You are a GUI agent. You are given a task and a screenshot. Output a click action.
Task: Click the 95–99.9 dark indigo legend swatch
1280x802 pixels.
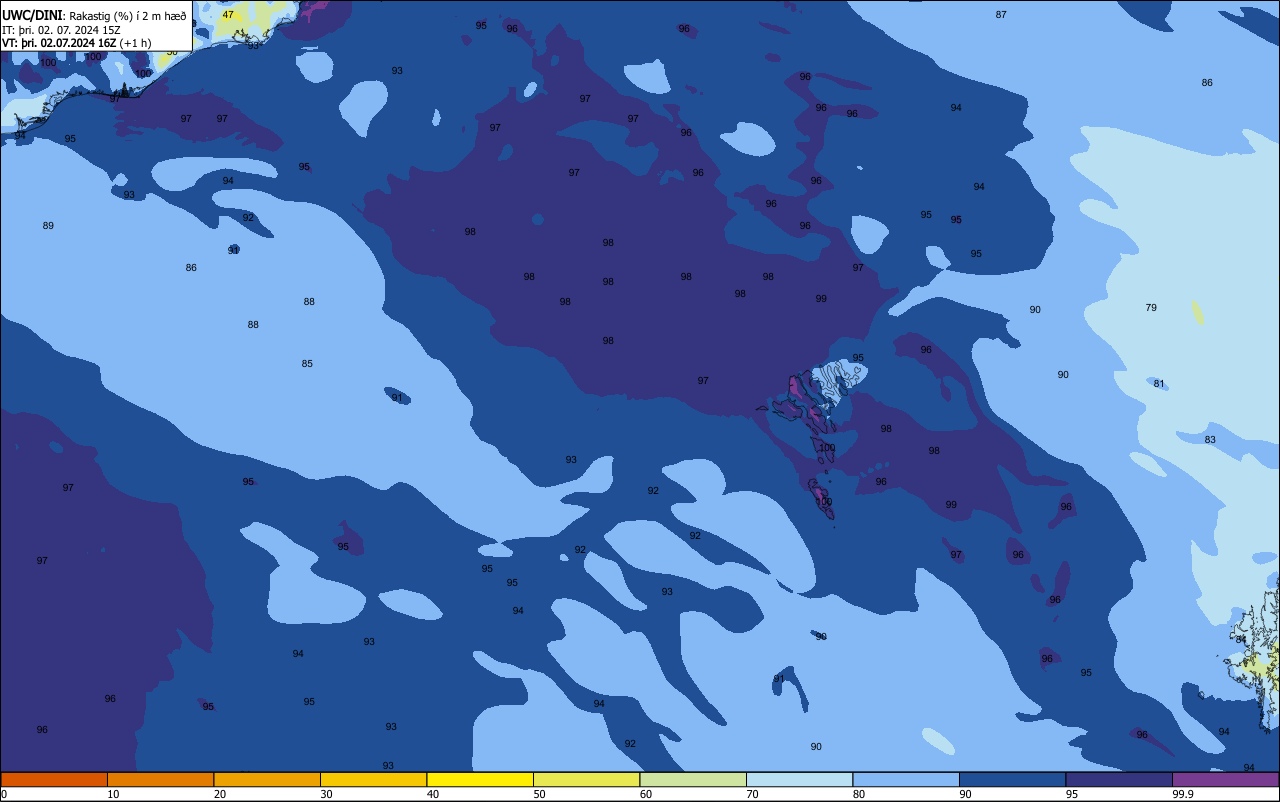pyautogui.click(x=1119, y=779)
